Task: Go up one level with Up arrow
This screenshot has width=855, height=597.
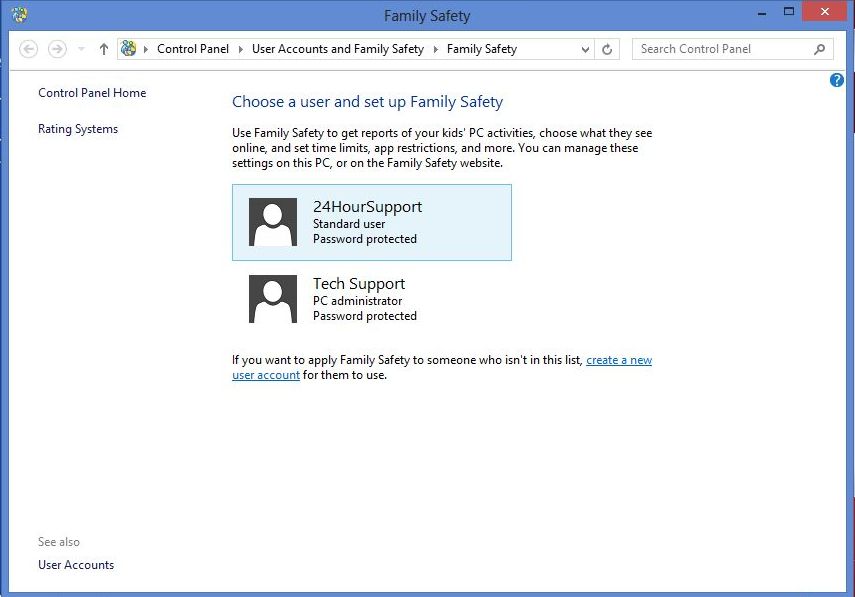Action: [x=104, y=49]
